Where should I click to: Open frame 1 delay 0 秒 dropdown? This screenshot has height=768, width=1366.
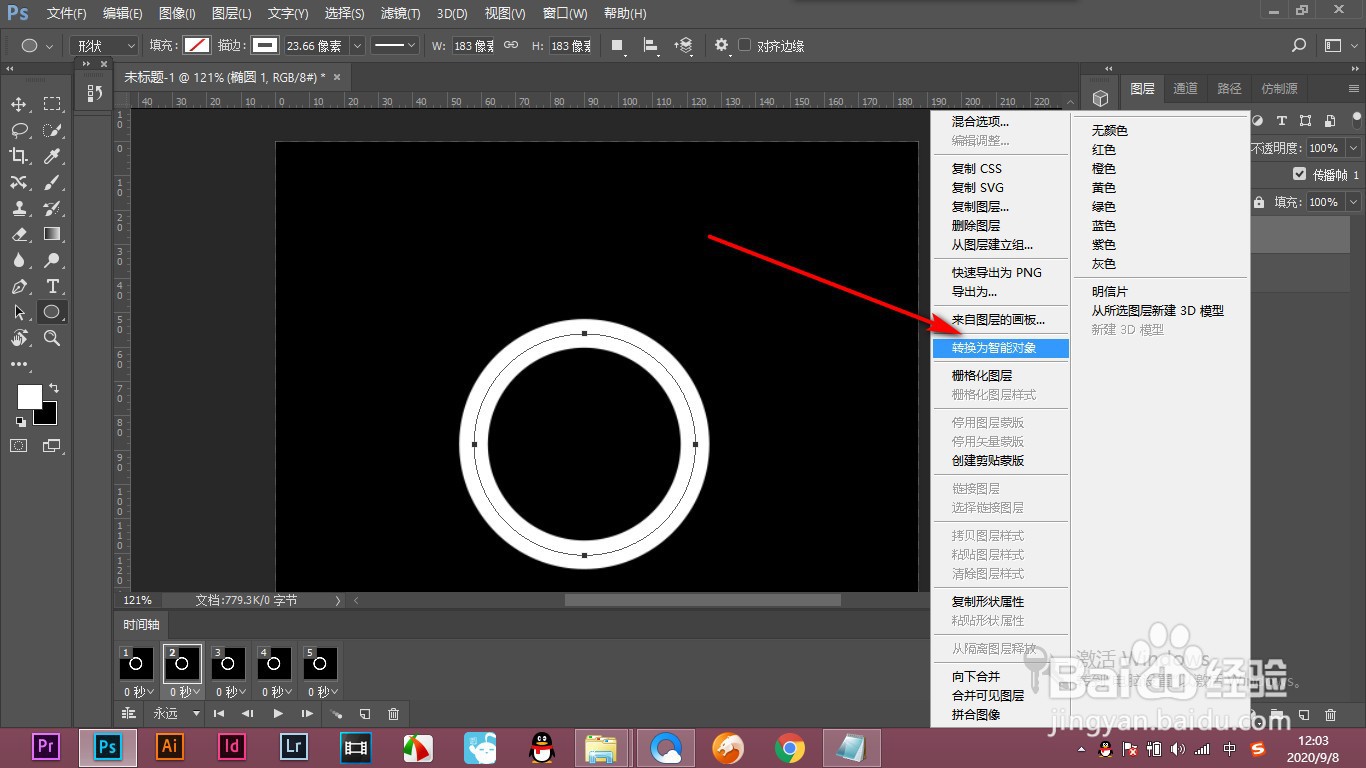pyautogui.click(x=139, y=692)
